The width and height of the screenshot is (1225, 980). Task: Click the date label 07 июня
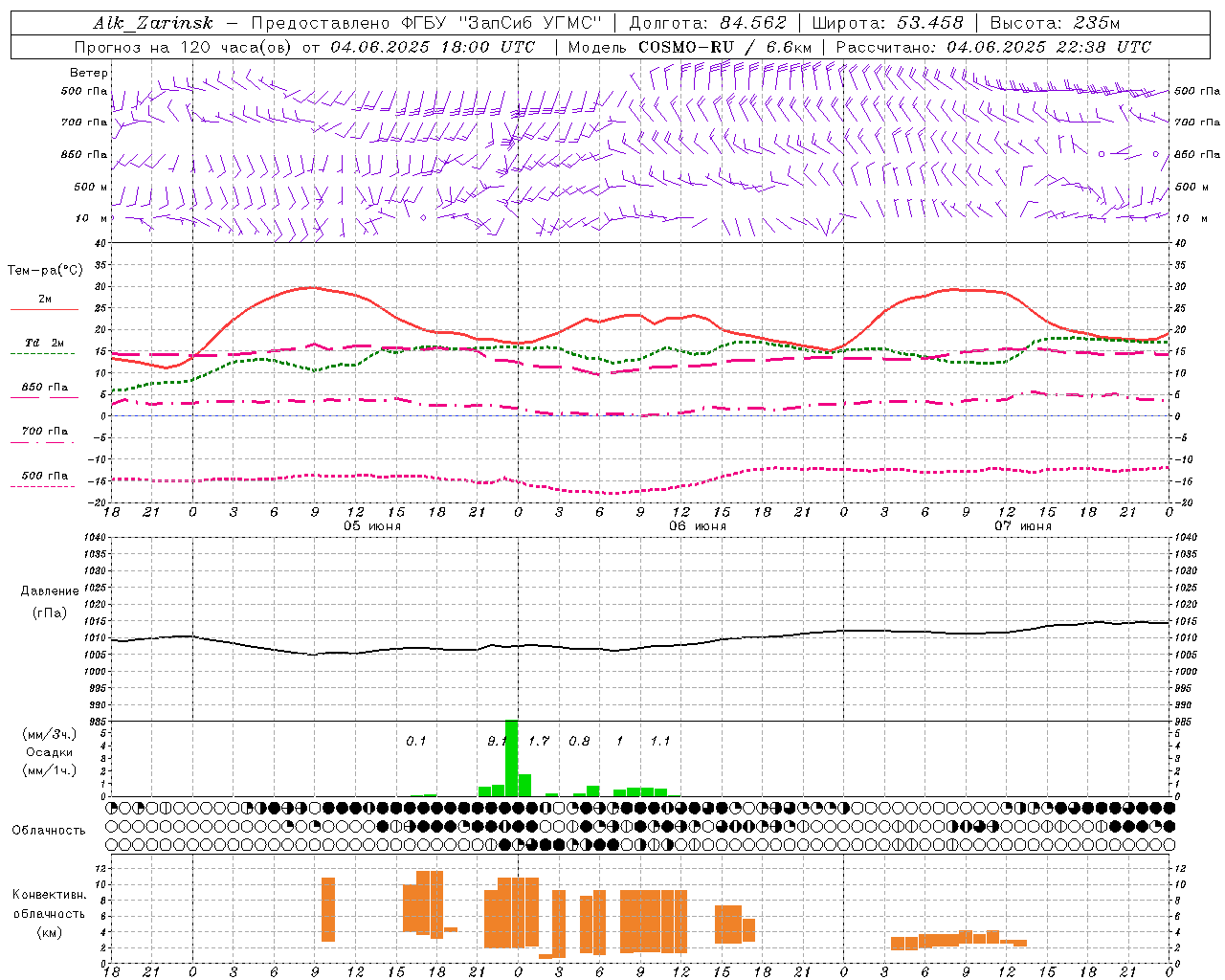pos(1023,526)
